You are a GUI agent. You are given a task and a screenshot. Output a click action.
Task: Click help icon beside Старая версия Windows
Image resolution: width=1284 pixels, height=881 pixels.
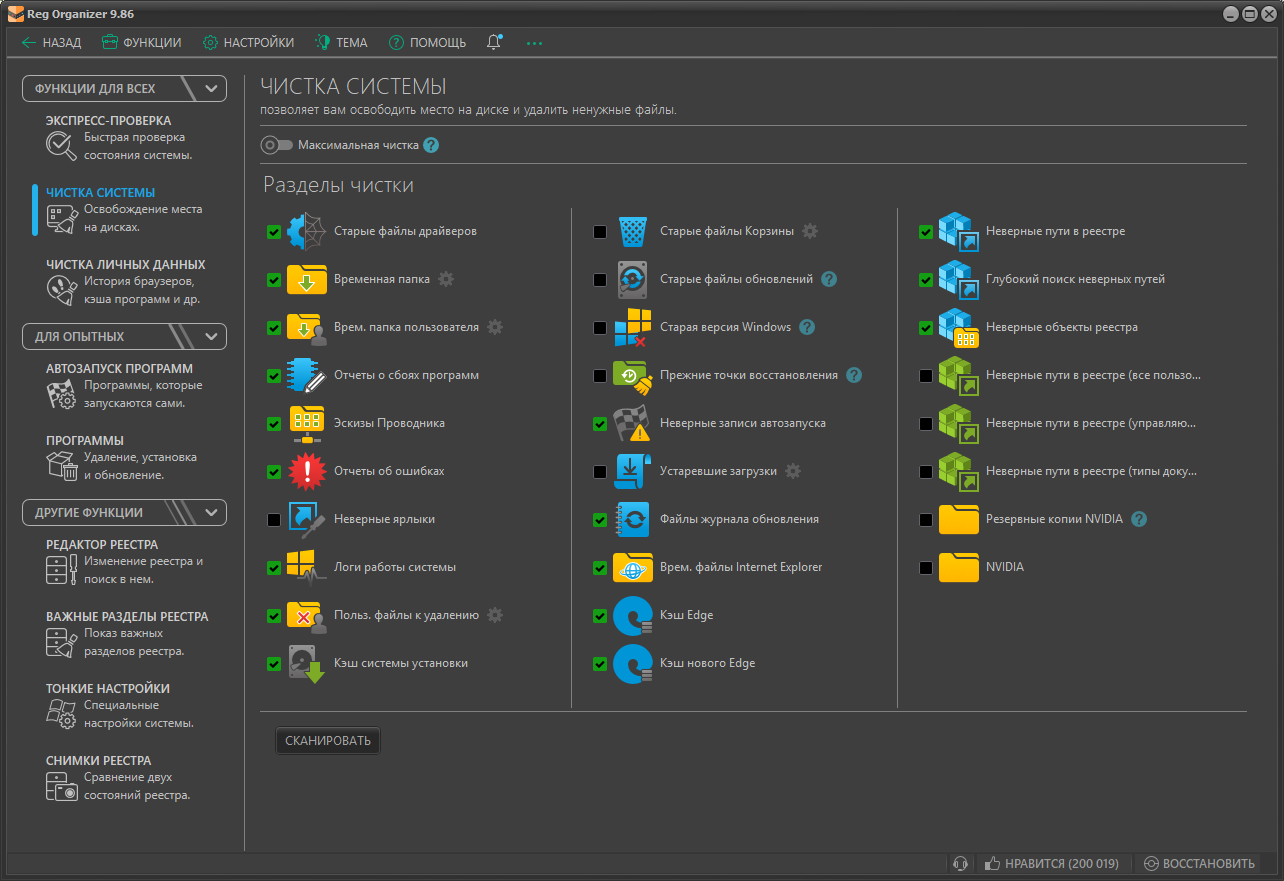(807, 327)
